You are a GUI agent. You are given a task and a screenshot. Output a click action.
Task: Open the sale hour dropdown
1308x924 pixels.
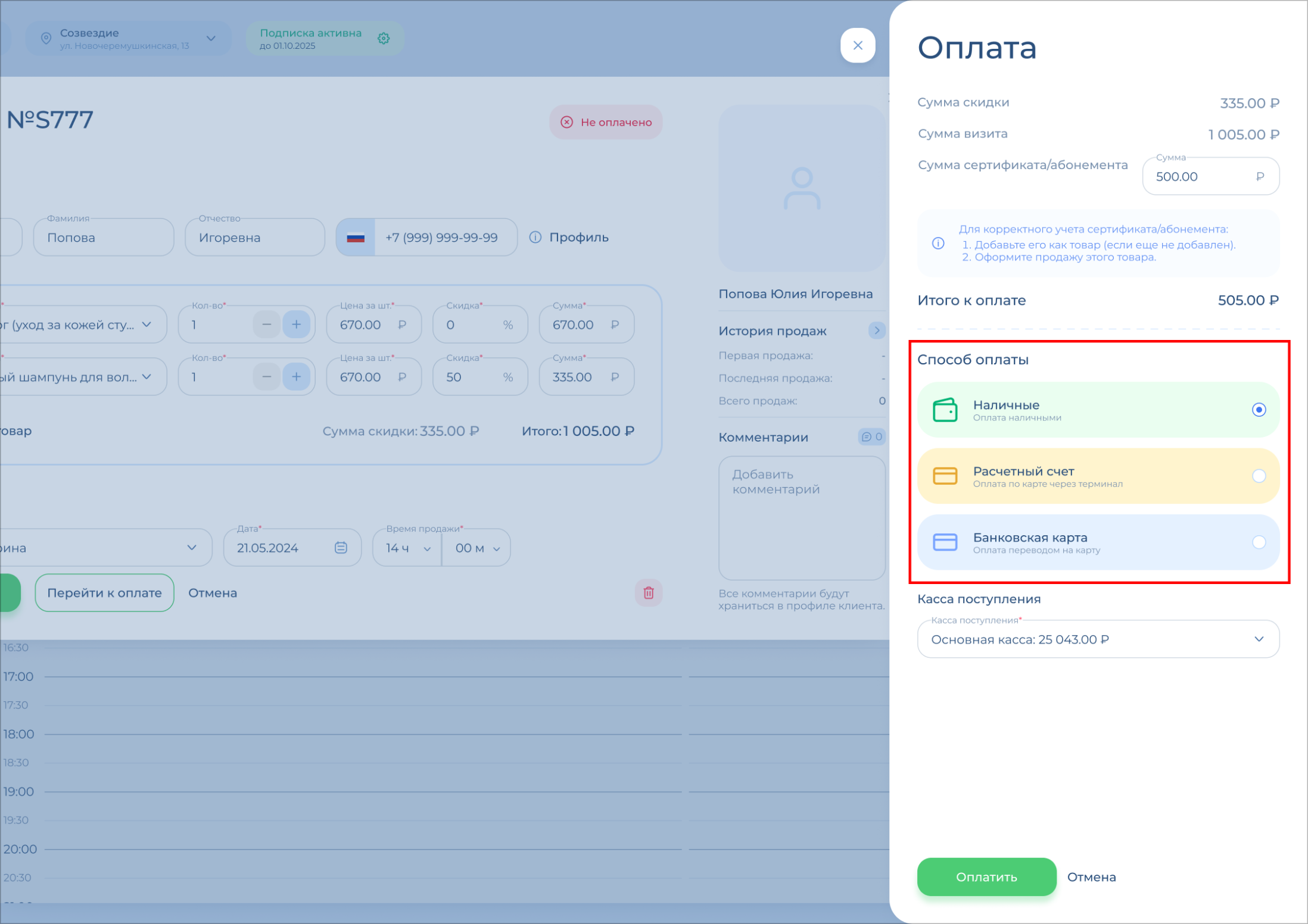coord(407,548)
